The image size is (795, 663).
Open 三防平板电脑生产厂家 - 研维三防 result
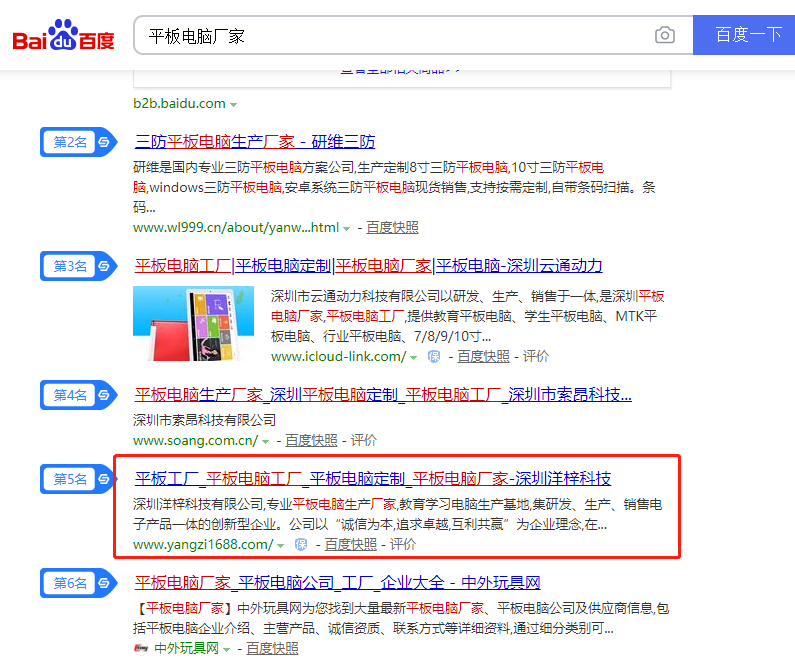tap(255, 141)
